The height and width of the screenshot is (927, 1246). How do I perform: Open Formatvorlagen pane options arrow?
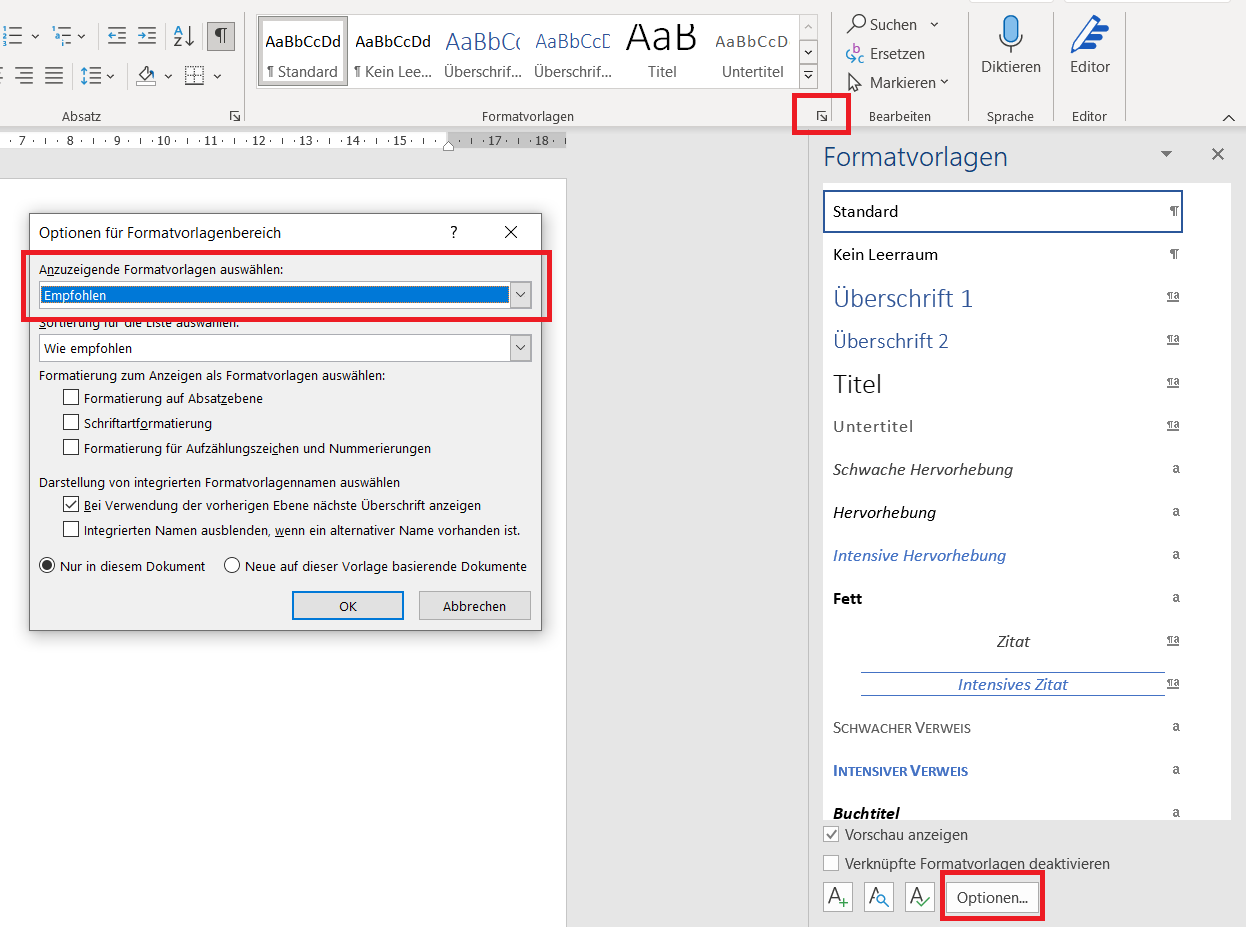tap(1166, 154)
